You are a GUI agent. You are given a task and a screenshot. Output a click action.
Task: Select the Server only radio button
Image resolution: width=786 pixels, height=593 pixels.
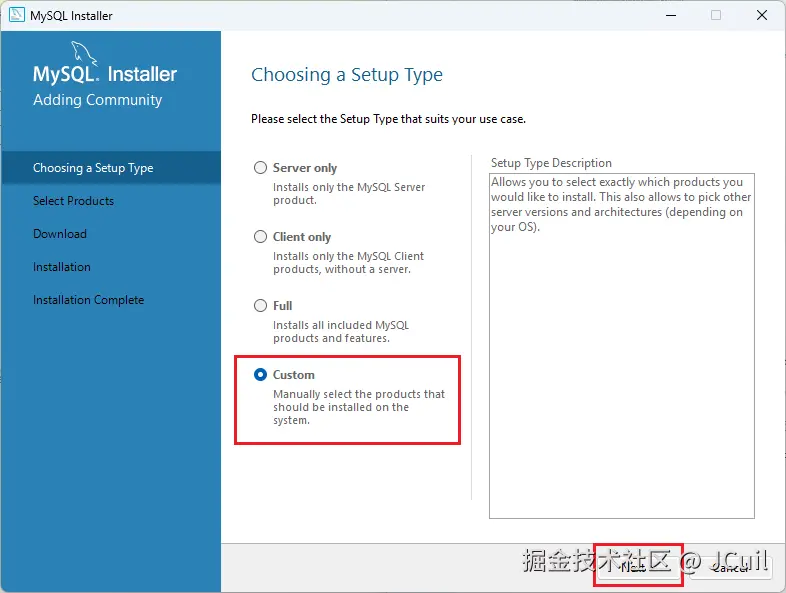(260, 167)
